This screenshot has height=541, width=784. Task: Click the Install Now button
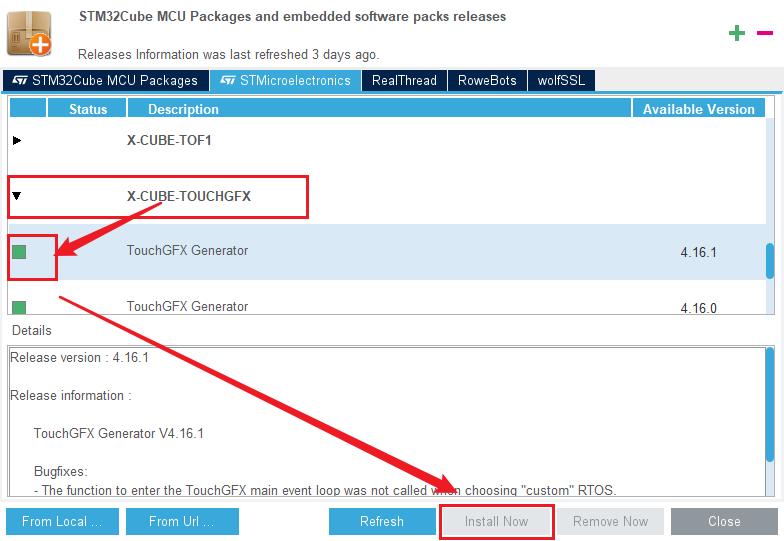tap(496, 522)
